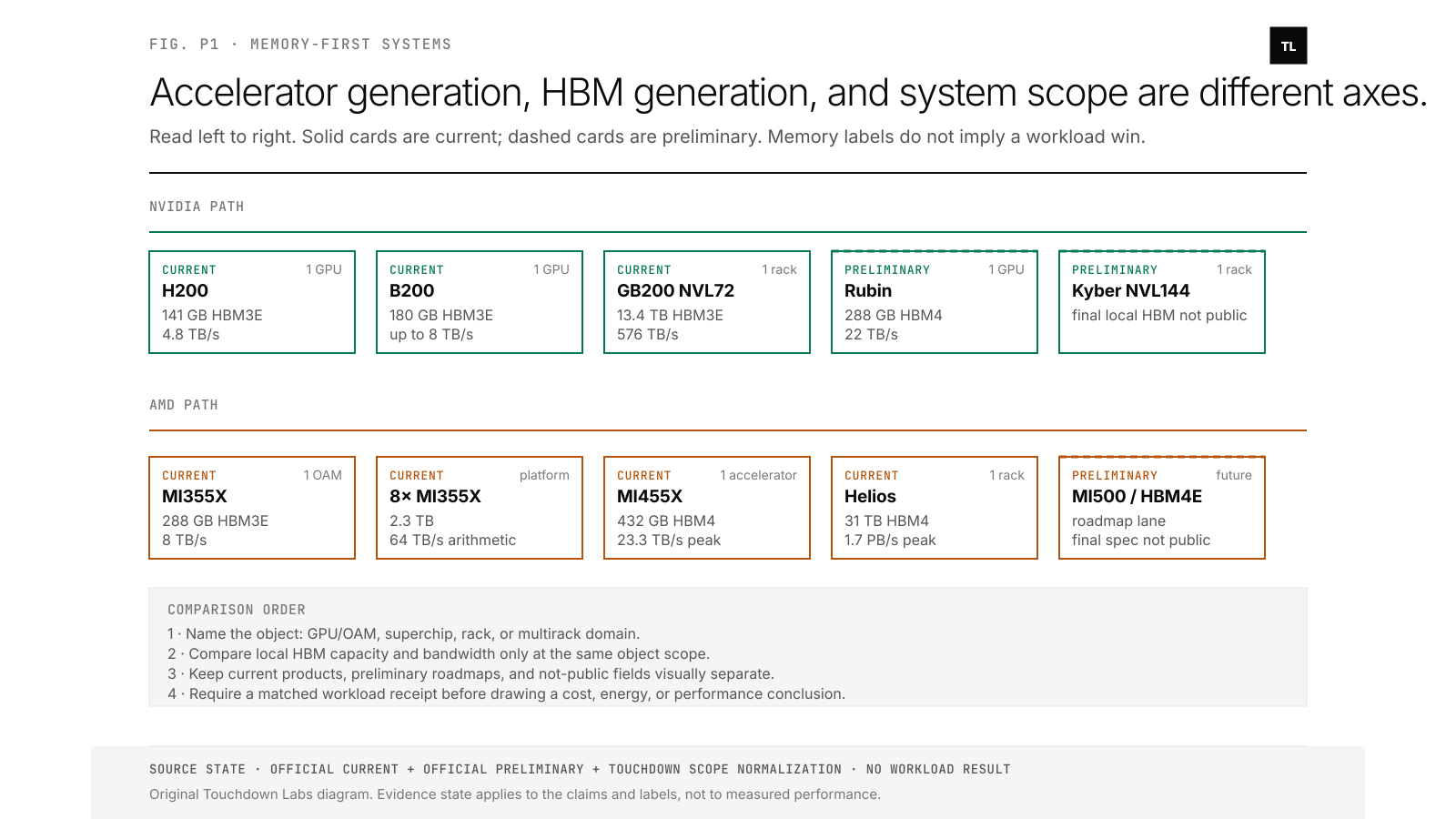Click the '1 OAM' label on MI355X
The width and height of the screenshot is (1456, 819).
coord(323,475)
